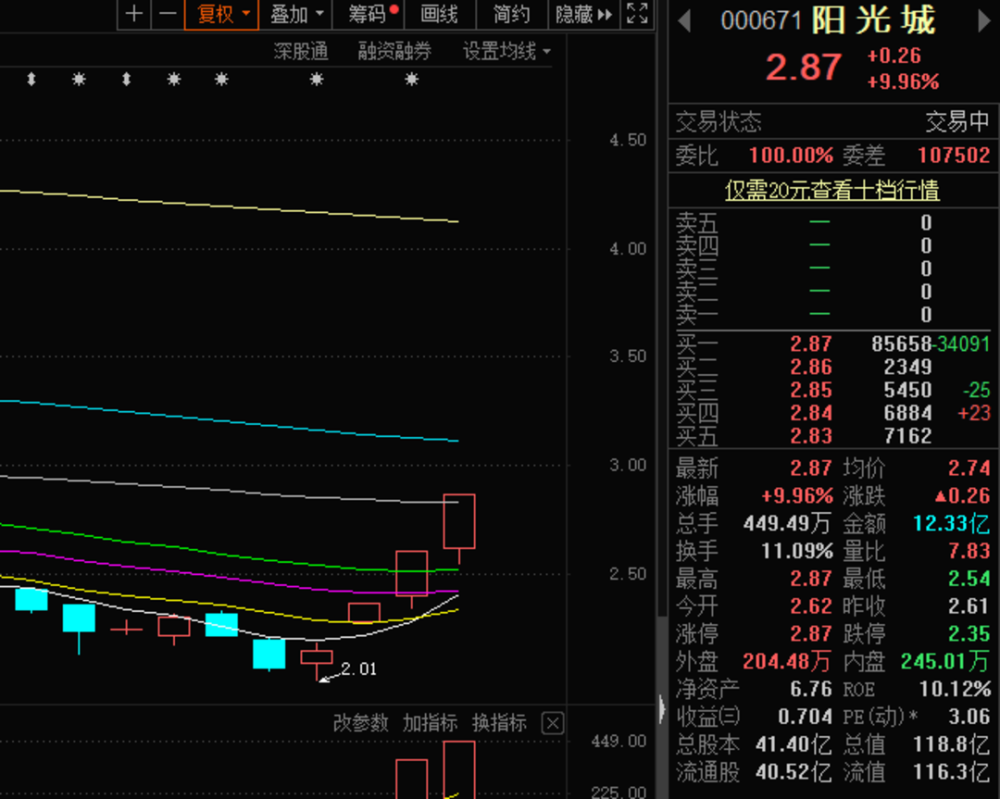Viewport: 1000px width, 799px height.
Task: Click the 交易状态 交易中 status row
Action: pyautogui.click(x=833, y=121)
